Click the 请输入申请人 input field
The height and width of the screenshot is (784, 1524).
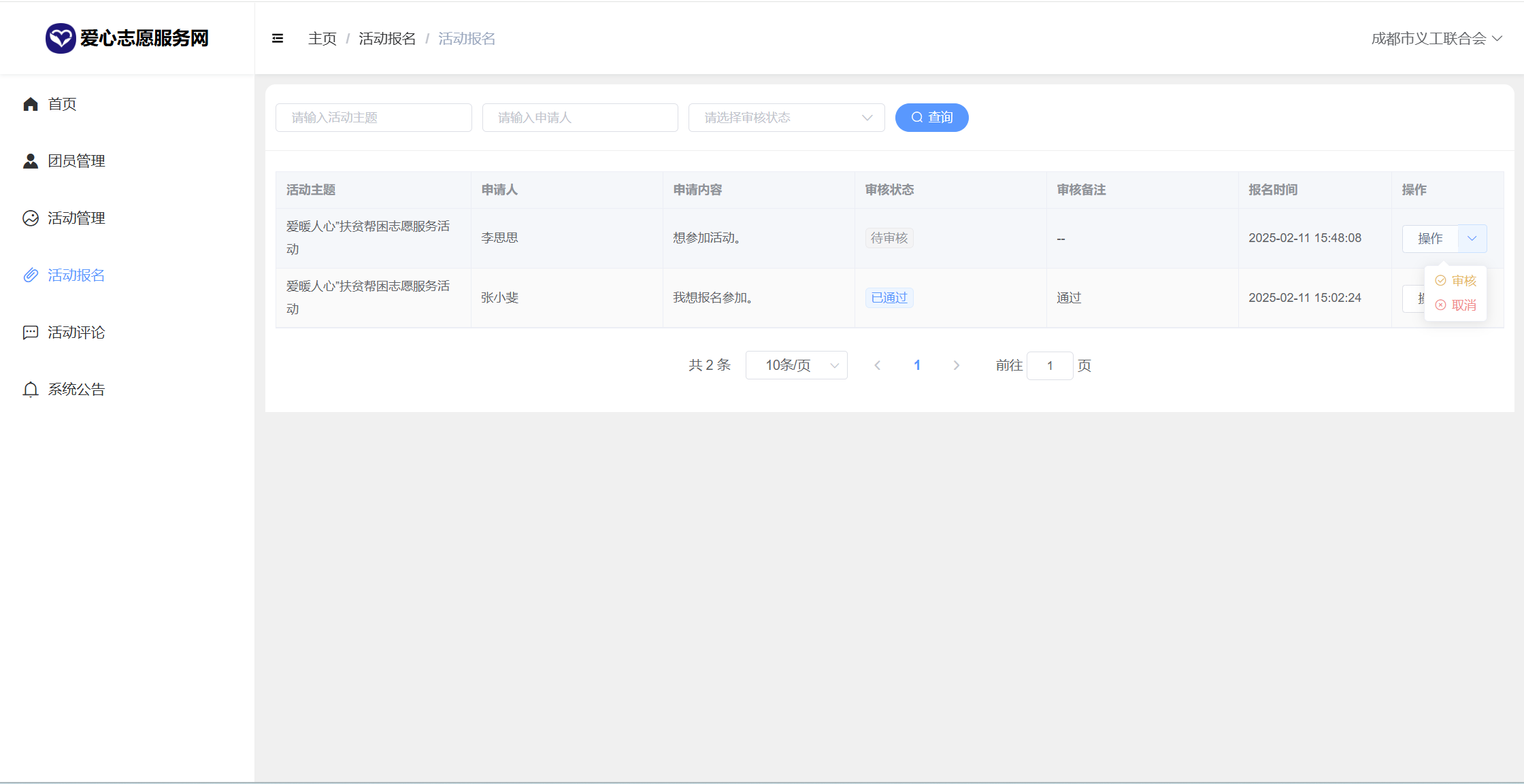click(580, 118)
